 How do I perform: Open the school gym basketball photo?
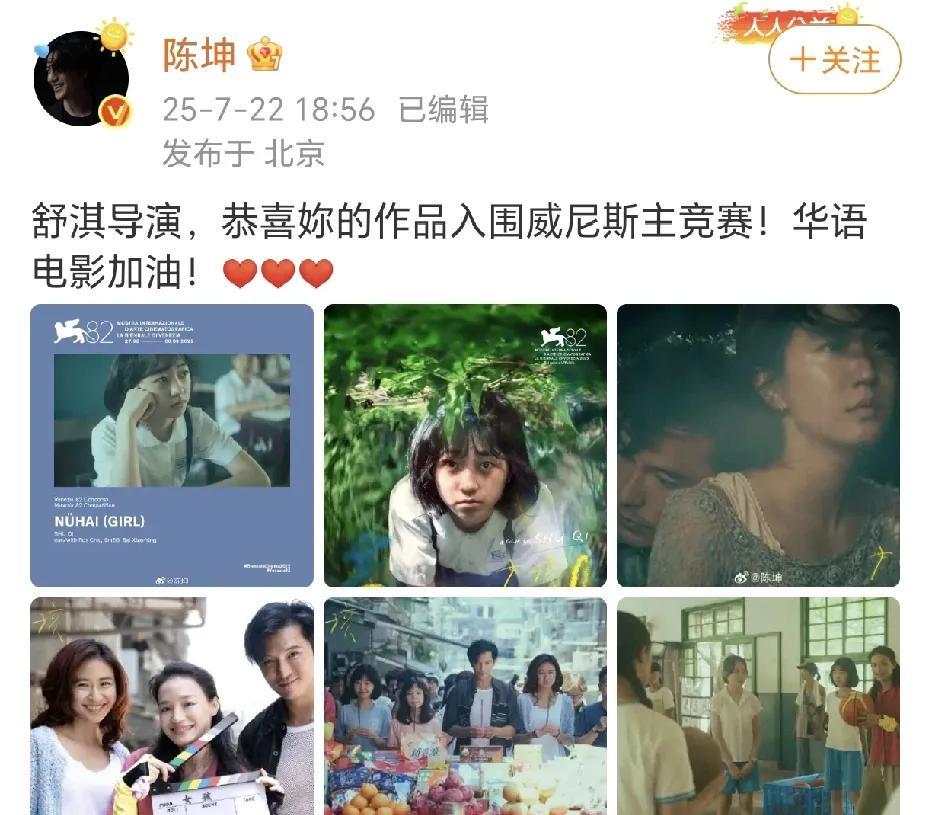click(758, 706)
